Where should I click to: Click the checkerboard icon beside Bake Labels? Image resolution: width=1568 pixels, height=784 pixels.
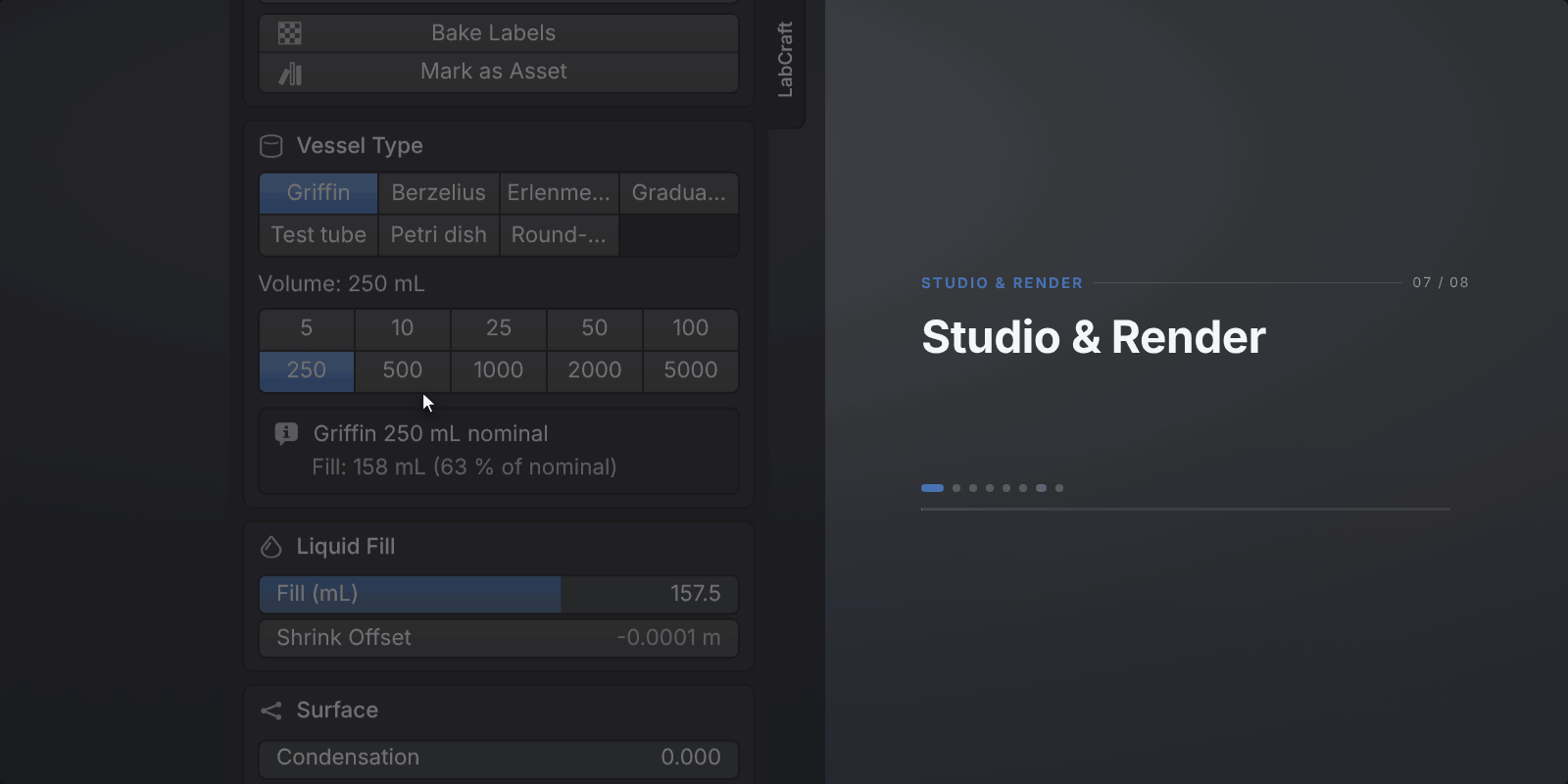click(x=290, y=33)
